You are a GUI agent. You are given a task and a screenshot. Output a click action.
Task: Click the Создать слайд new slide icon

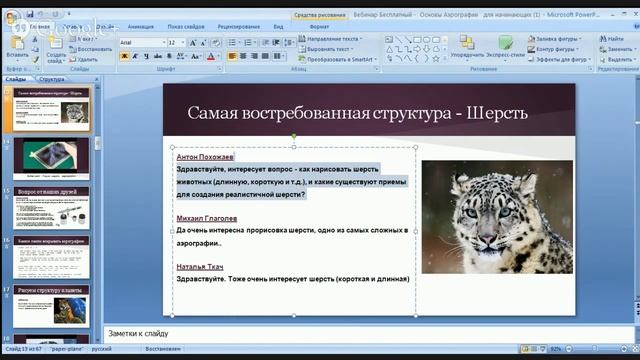click(55, 43)
